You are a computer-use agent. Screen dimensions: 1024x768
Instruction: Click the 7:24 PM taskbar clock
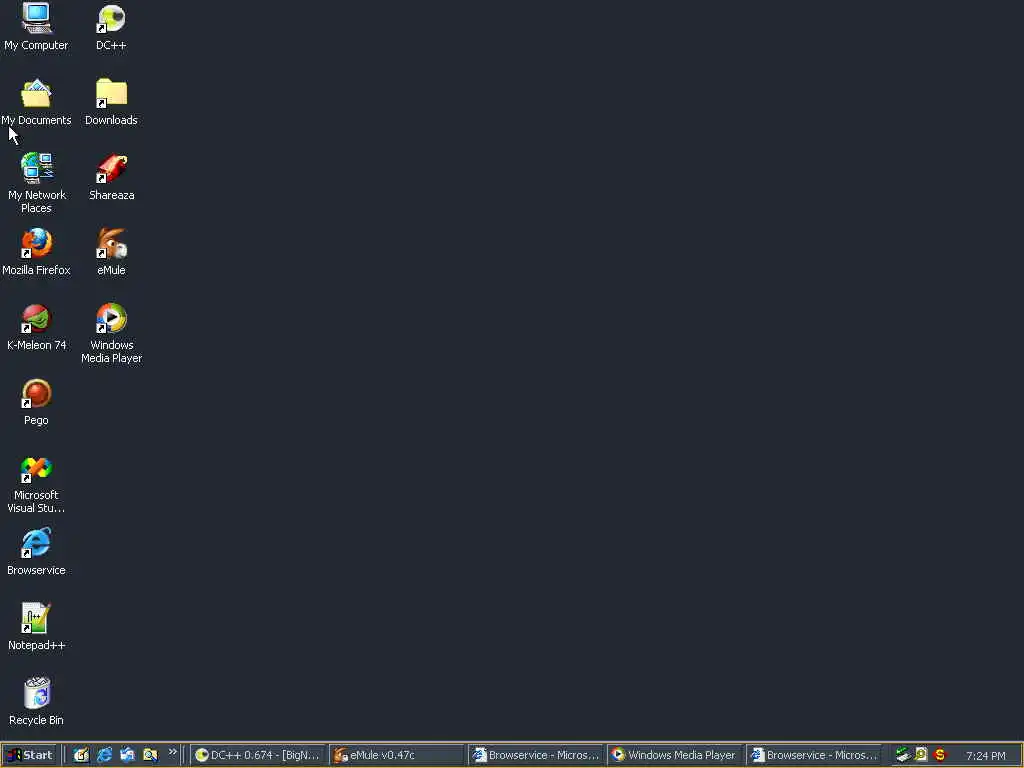pyautogui.click(x=985, y=756)
